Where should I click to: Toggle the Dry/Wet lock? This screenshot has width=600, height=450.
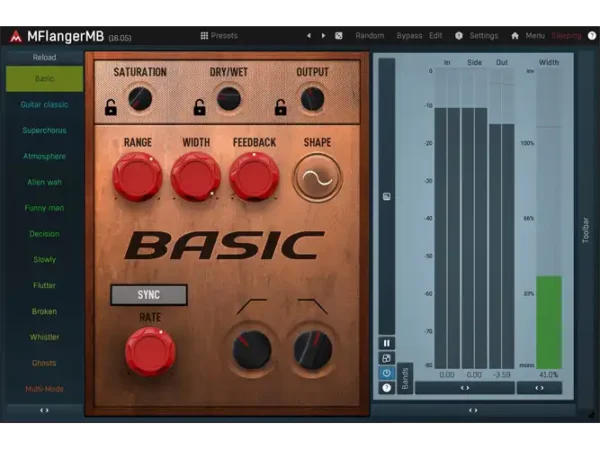point(199,107)
